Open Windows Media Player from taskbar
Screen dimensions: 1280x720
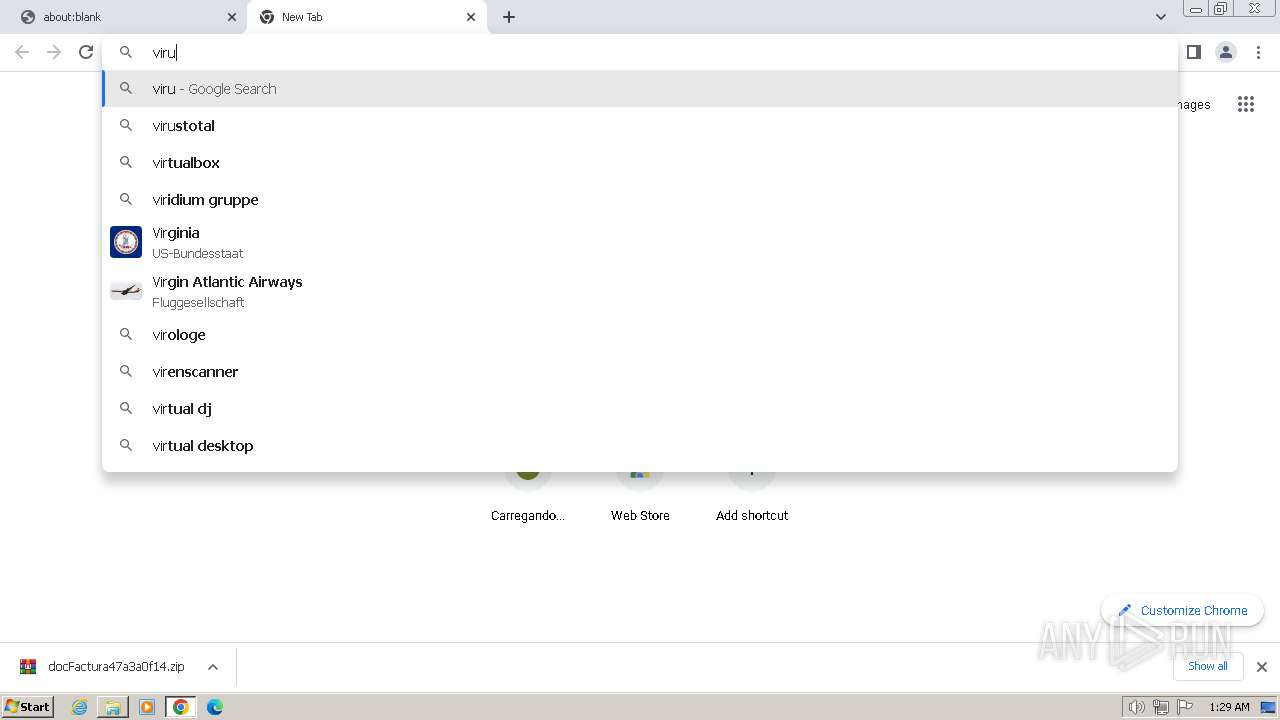click(147, 707)
